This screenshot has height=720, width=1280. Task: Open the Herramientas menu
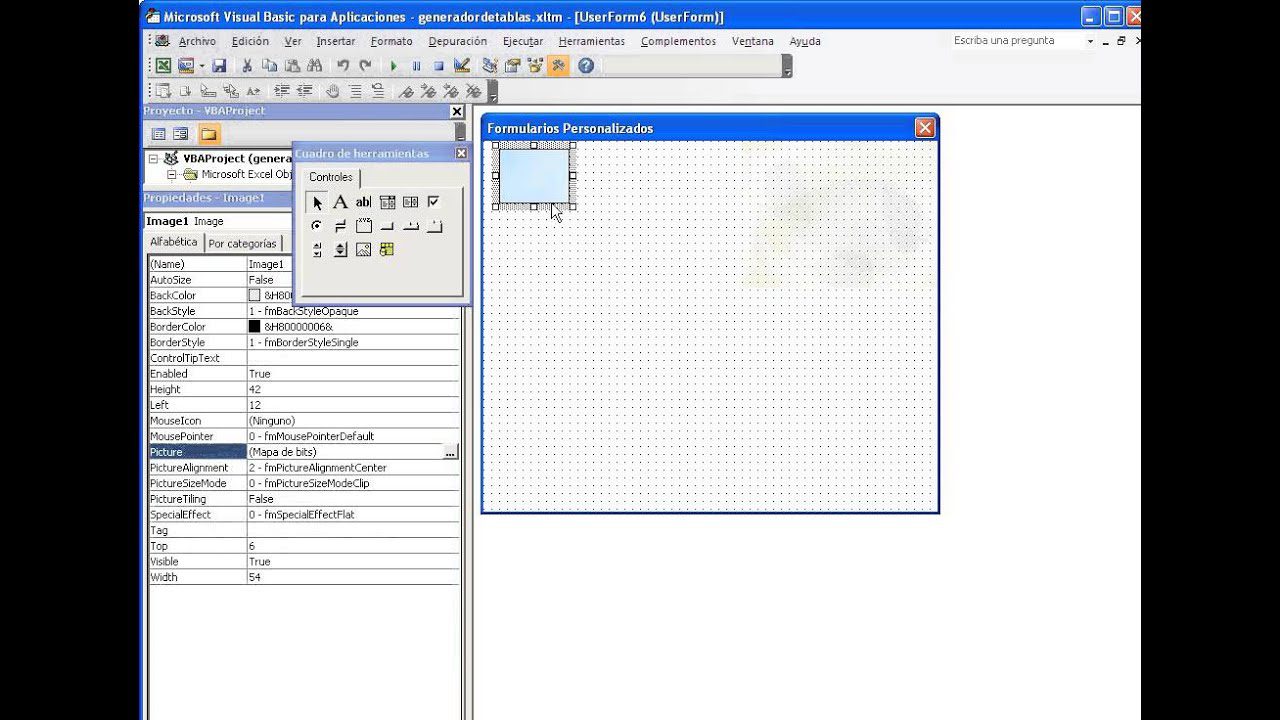coord(592,41)
